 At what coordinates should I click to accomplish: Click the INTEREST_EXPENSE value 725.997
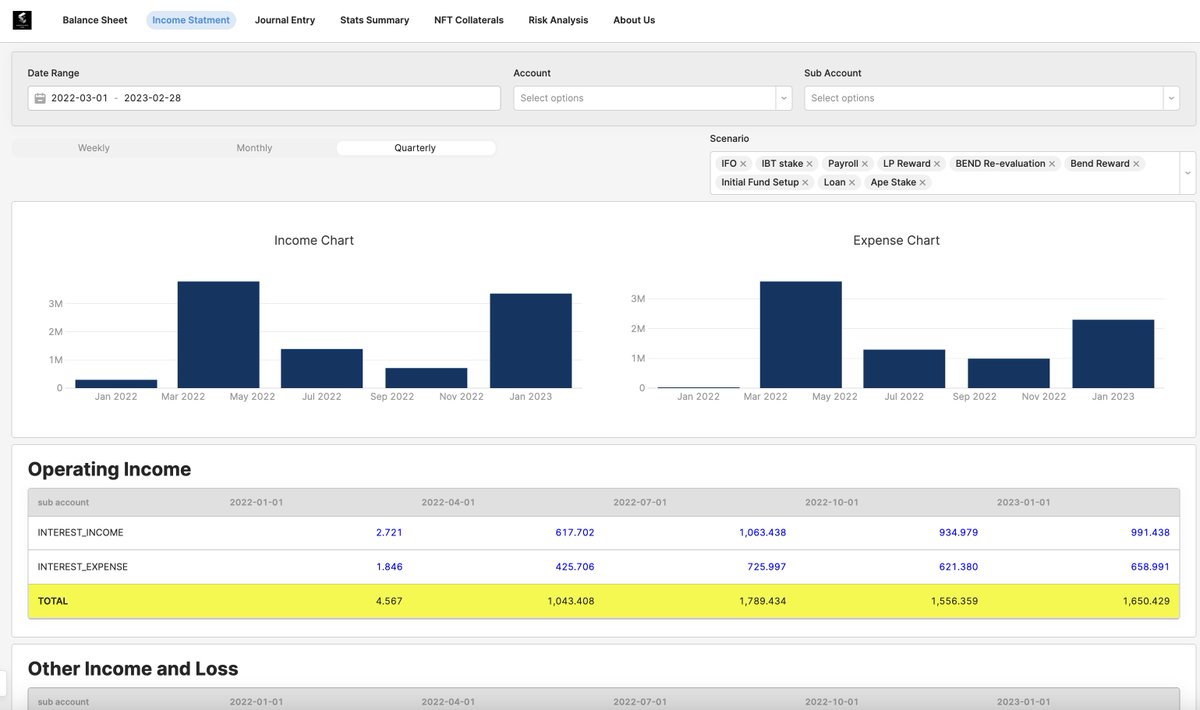pyautogui.click(x=766, y=567)
